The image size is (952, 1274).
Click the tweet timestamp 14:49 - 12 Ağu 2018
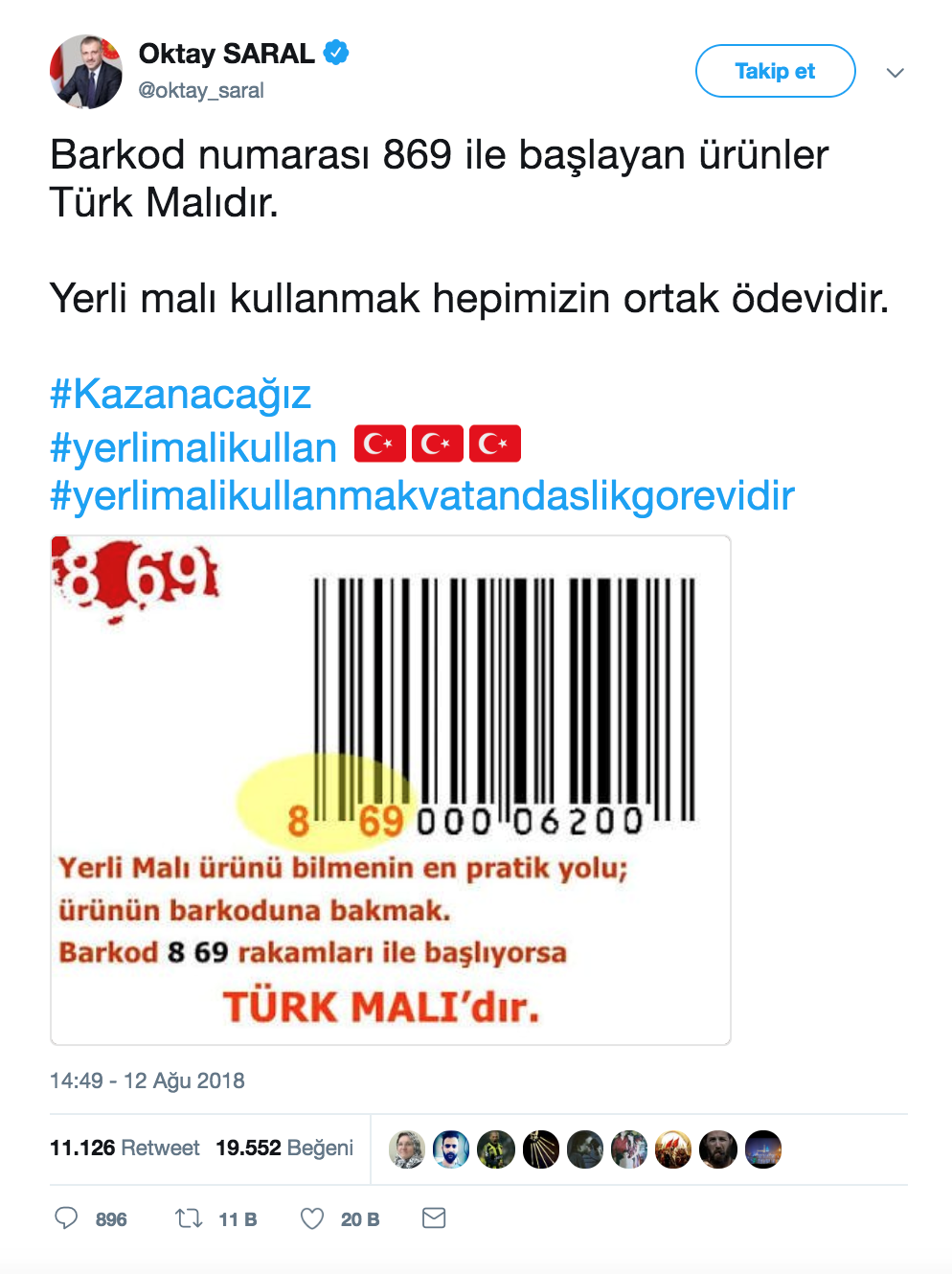tap(147, 1081)
